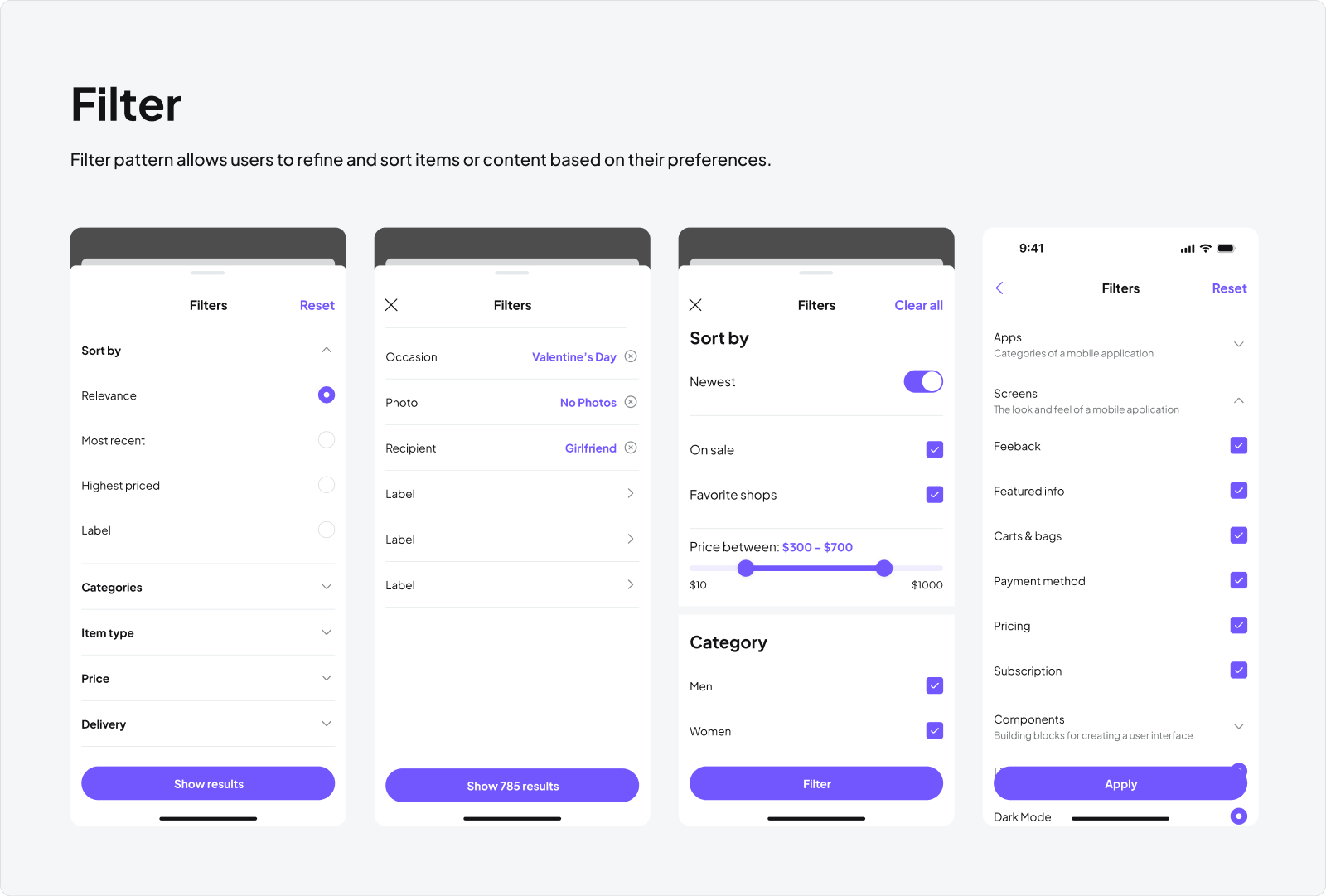The image size is (1326, 896).
Task: Uncheck the Payment method checkbox
Action: click(1238, 580)
